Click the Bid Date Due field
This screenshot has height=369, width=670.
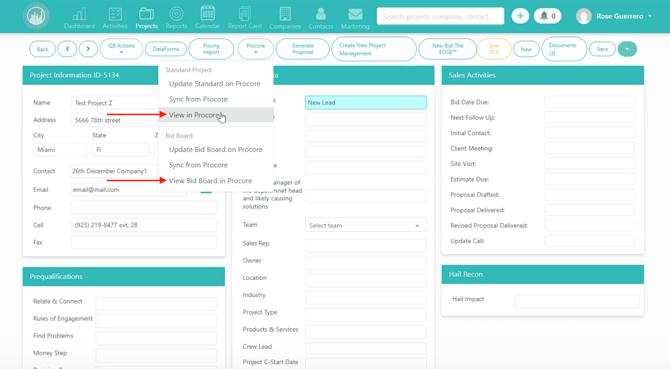click(x=589, y=102)
